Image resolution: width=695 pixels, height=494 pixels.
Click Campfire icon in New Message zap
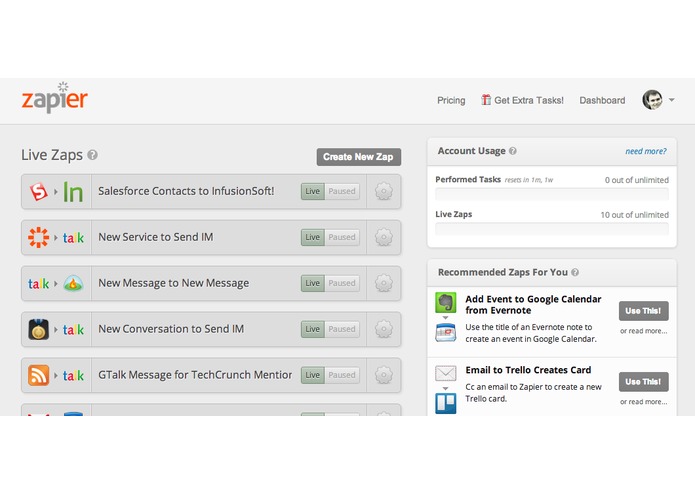coord(73,284)
